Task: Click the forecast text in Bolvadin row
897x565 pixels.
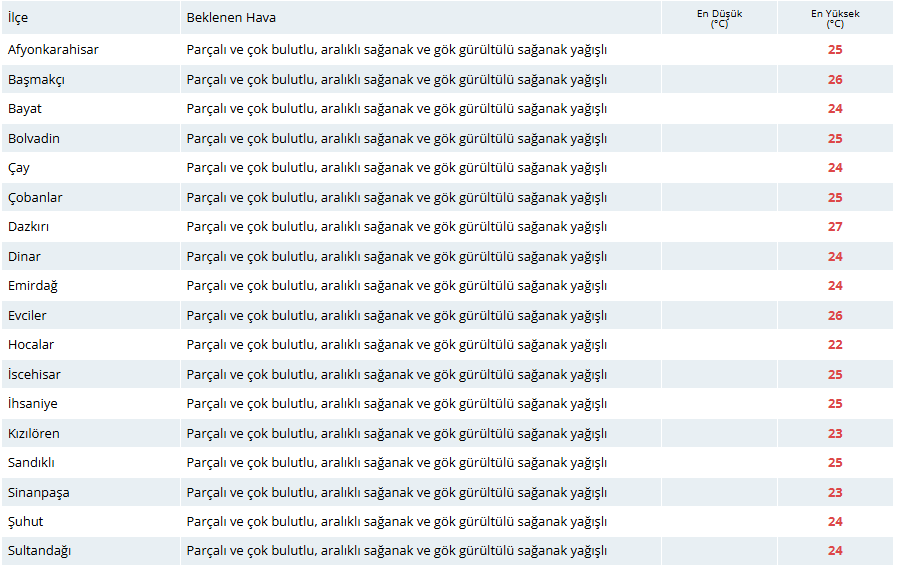Action: tap(396, 138)
